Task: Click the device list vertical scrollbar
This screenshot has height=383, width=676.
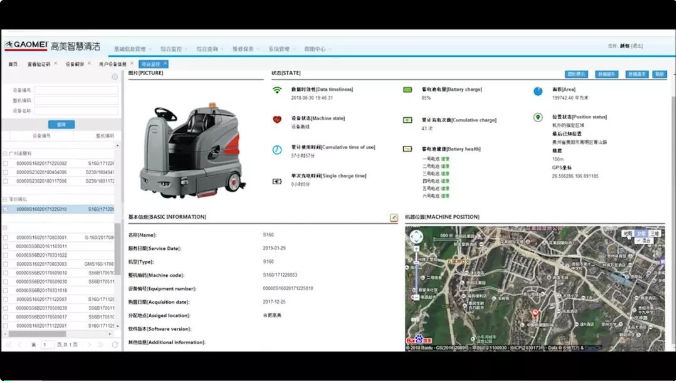Action: [x=117, y=249]
